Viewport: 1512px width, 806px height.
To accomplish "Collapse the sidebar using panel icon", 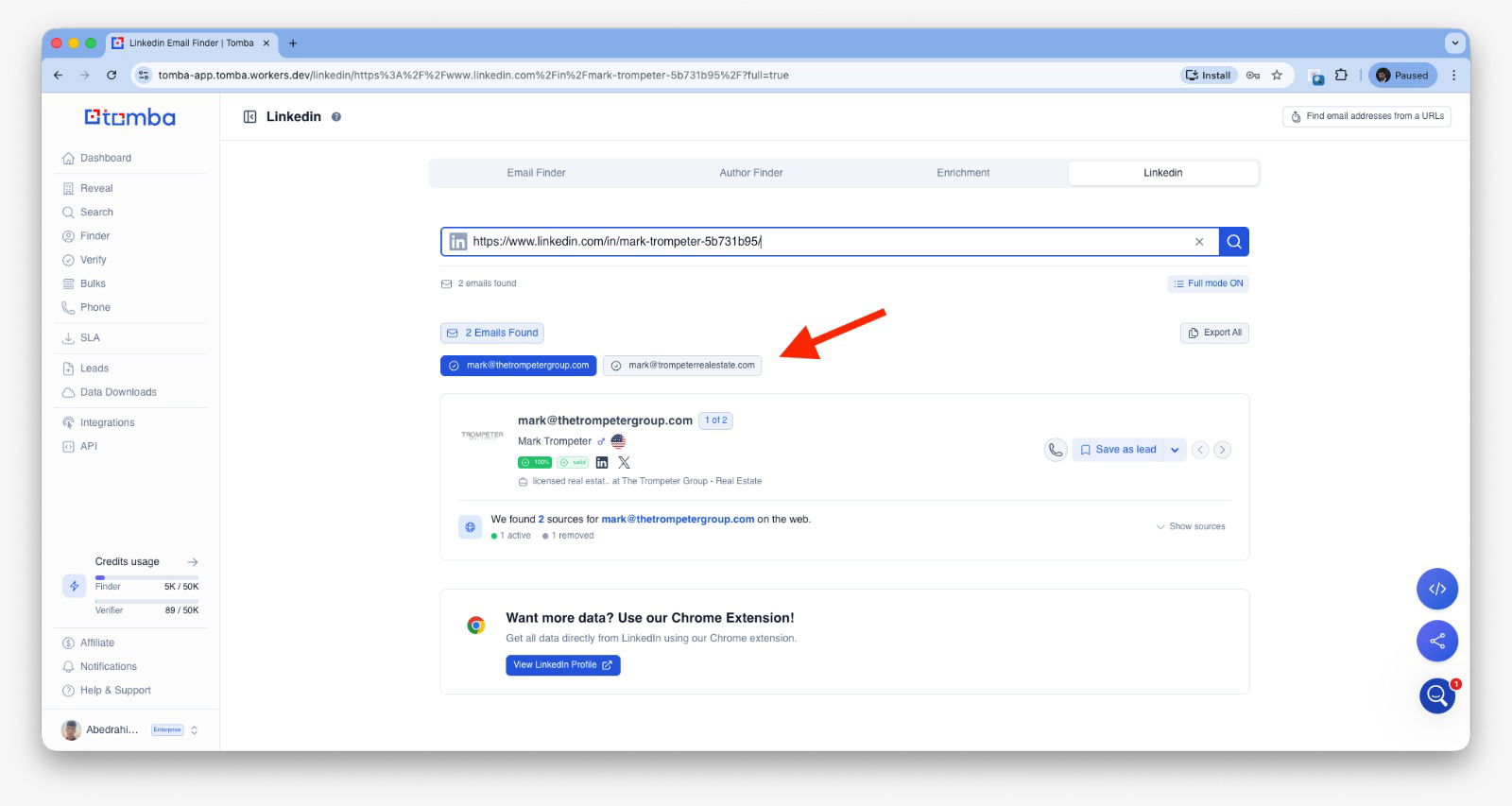I will (x=249, y=117).
